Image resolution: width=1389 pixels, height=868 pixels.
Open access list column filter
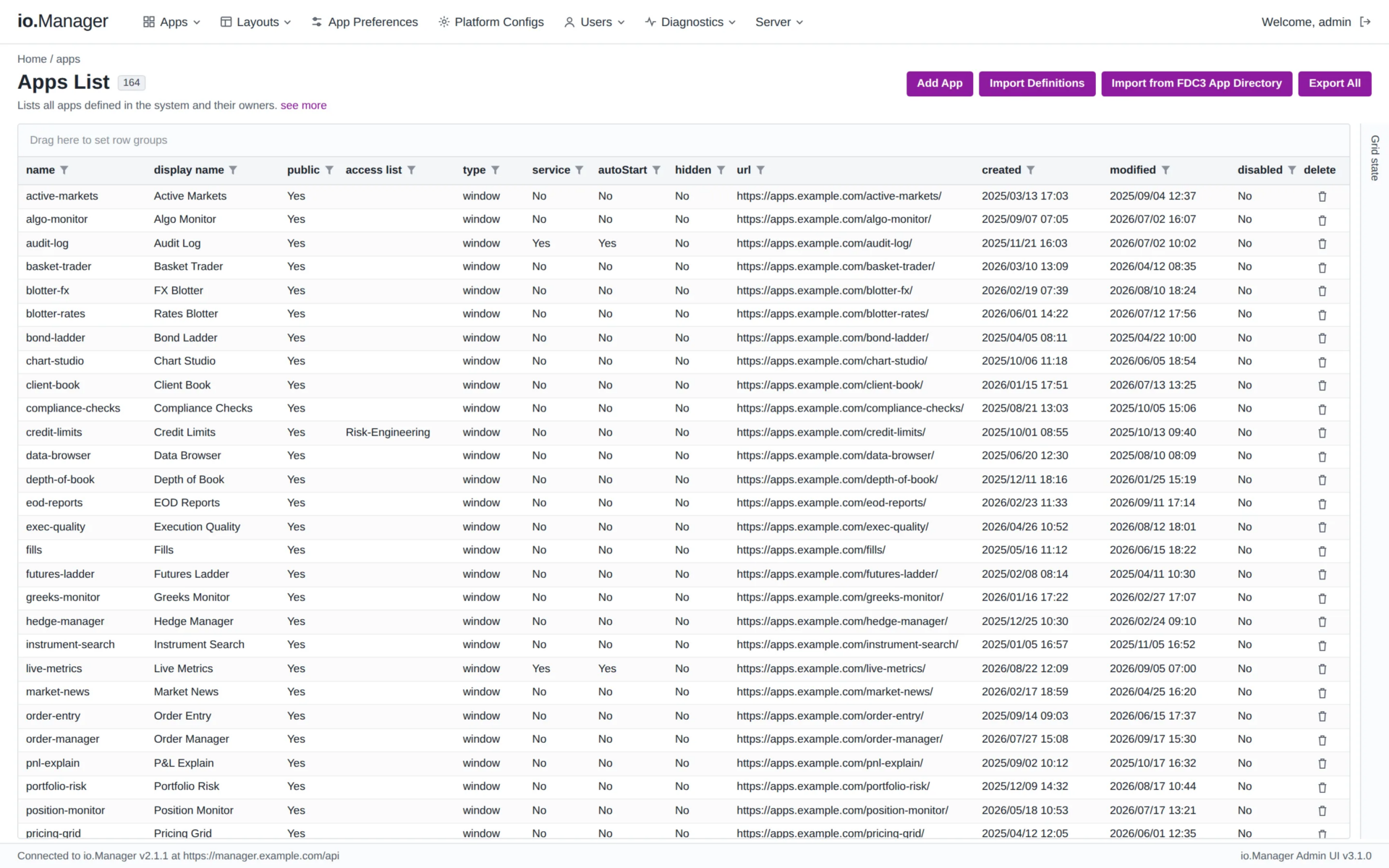pyautogui.click(x=411, y=170)
